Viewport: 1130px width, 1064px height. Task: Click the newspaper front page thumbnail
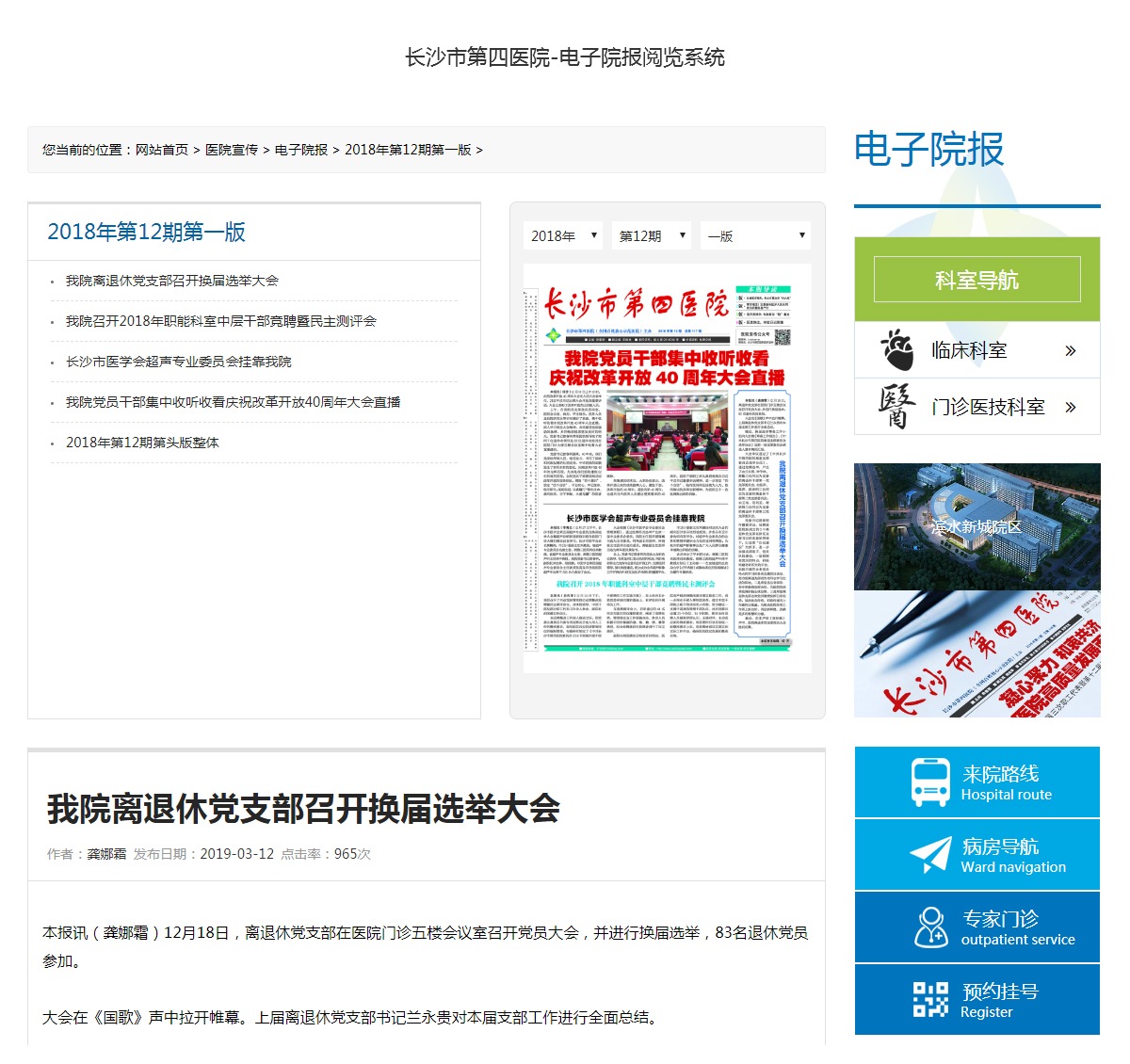click(x=667, y=468)
